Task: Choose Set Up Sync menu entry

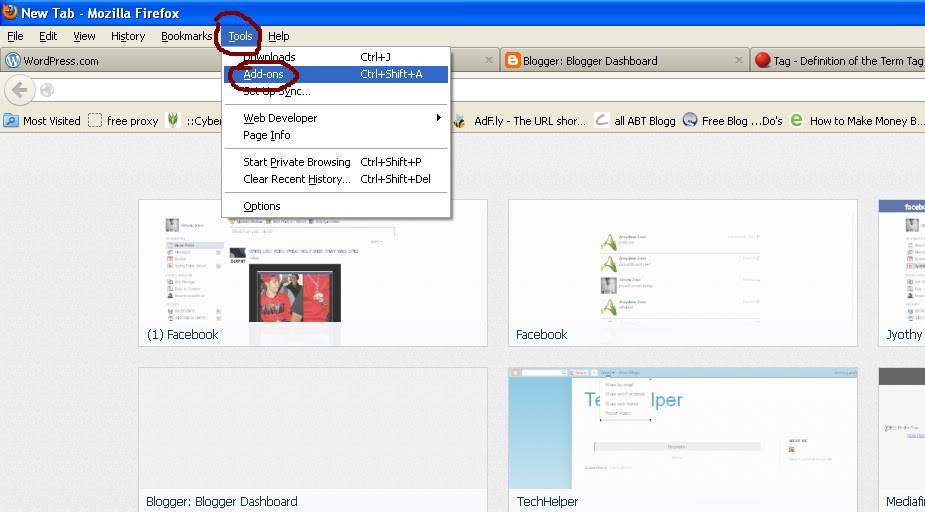Action: pos(336,91)
